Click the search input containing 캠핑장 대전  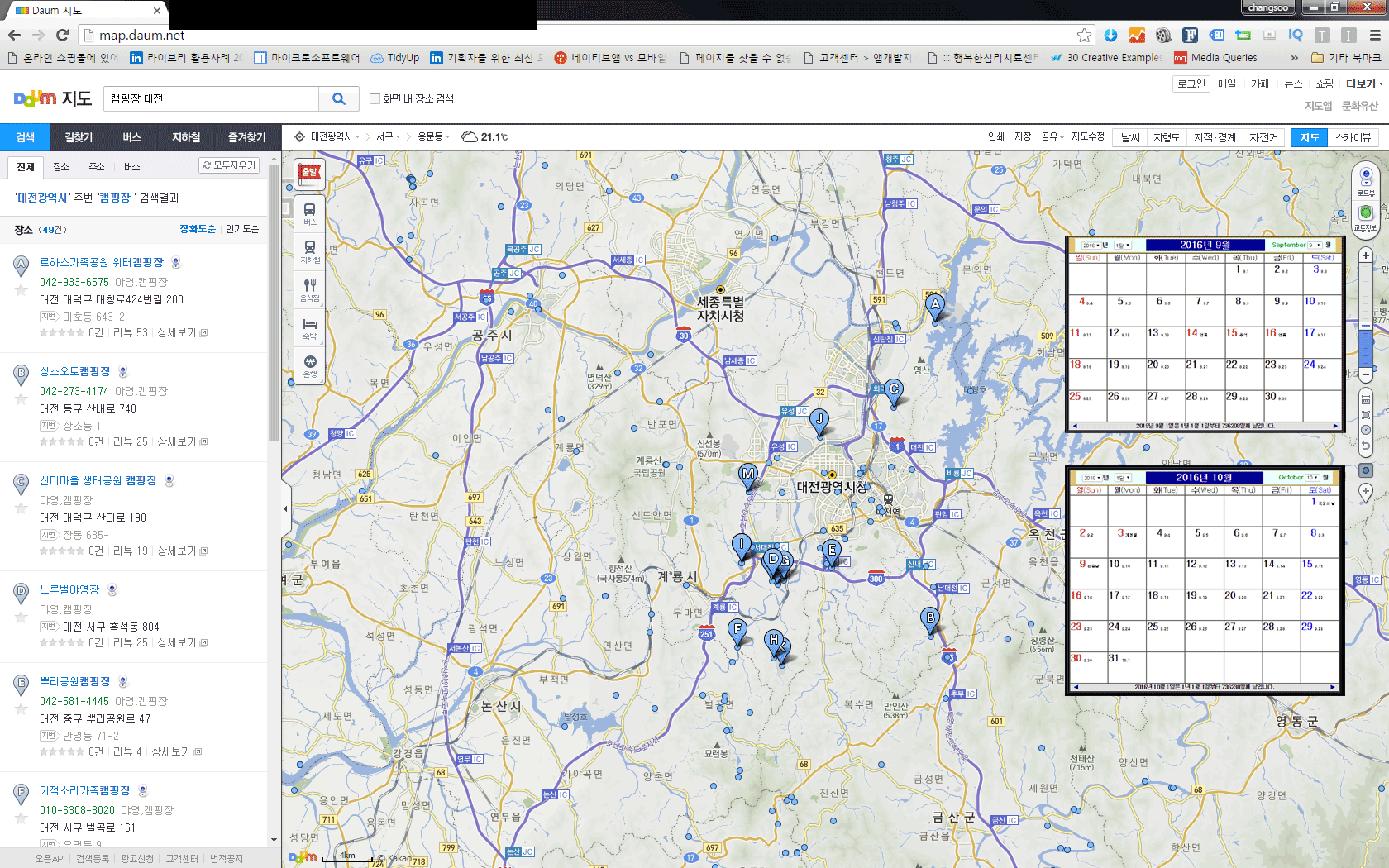click(x=211, y=98)
